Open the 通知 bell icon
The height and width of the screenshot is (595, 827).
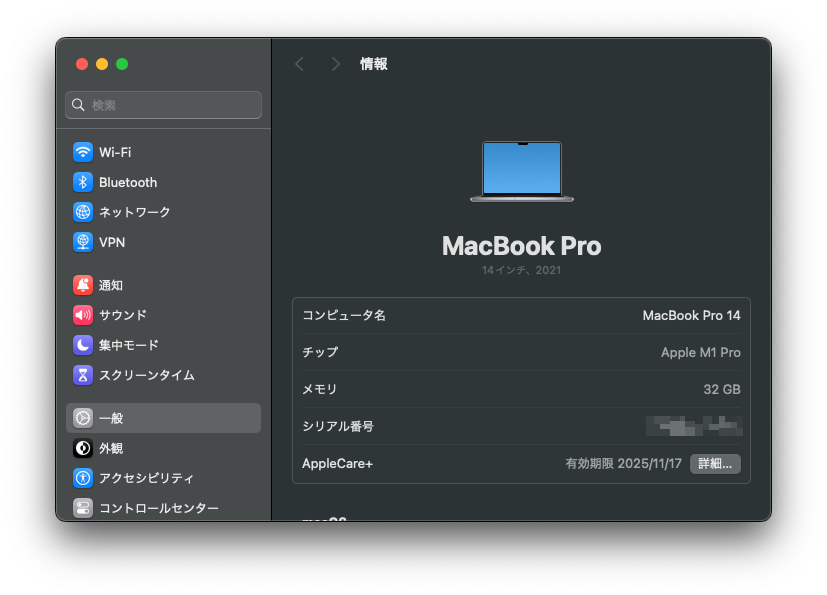[83, 285]
